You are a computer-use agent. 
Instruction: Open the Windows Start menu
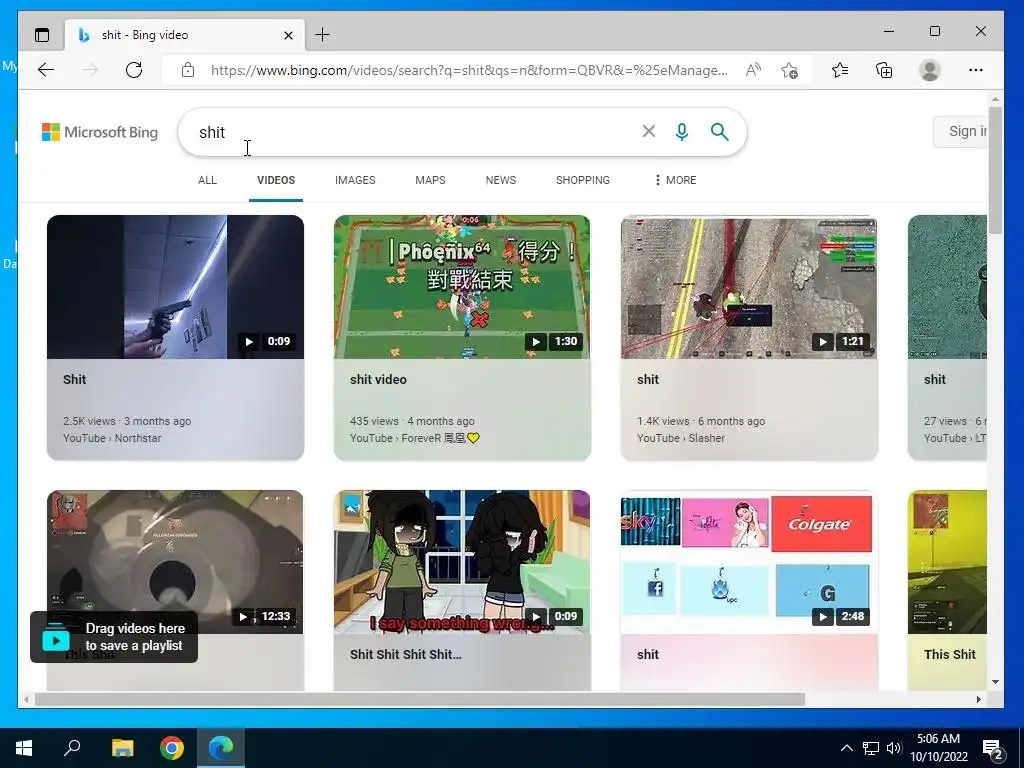pos(24,748)
